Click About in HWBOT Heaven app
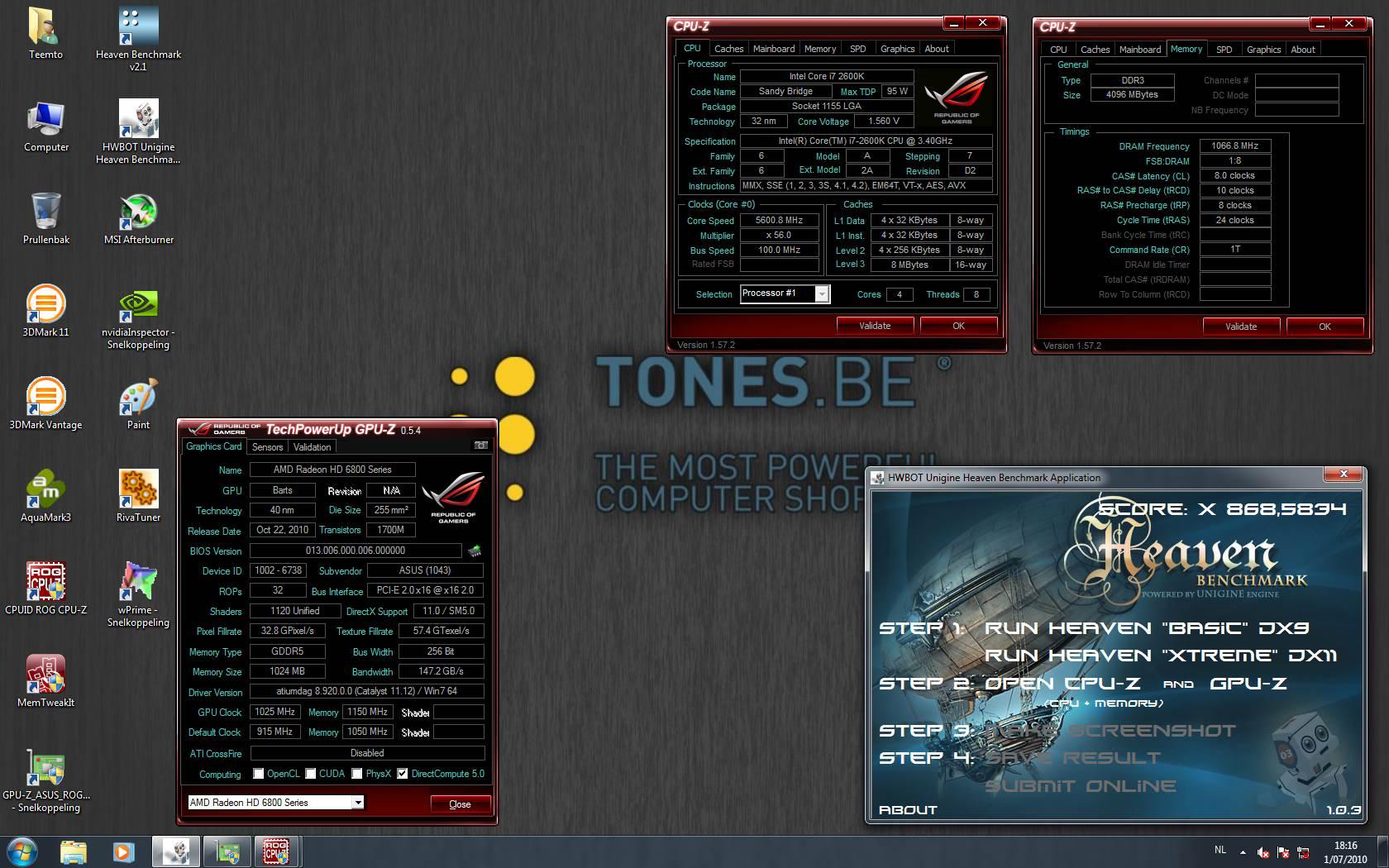This screenshot has width=1389, height=868. 908,810
